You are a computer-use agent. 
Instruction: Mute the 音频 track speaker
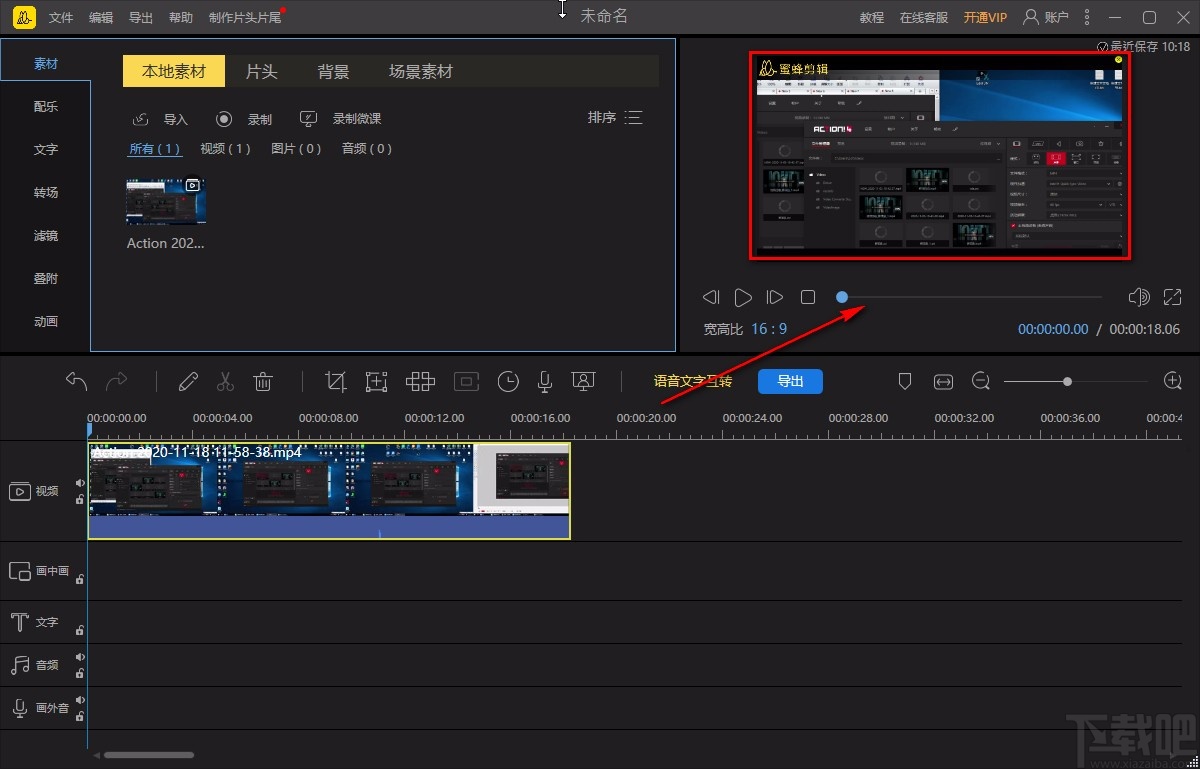pyautogui.click(x=80, y=657)
